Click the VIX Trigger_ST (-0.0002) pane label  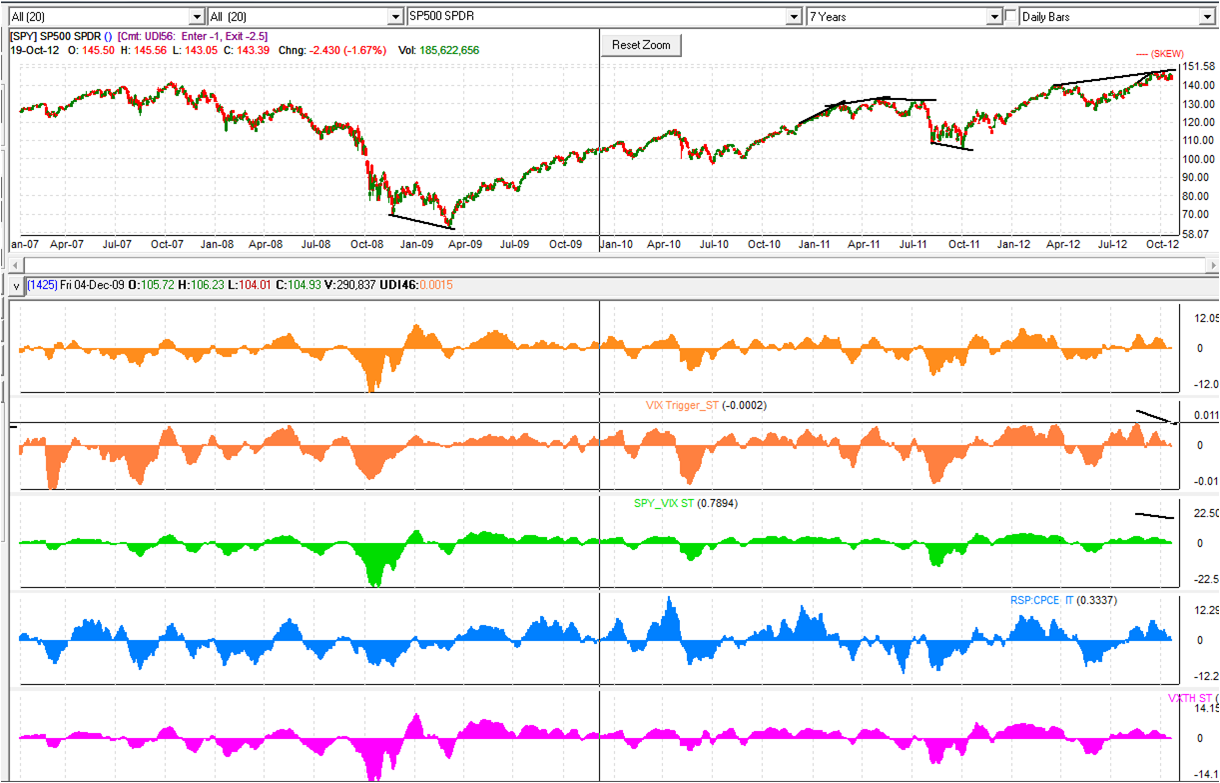coord(706,405)
